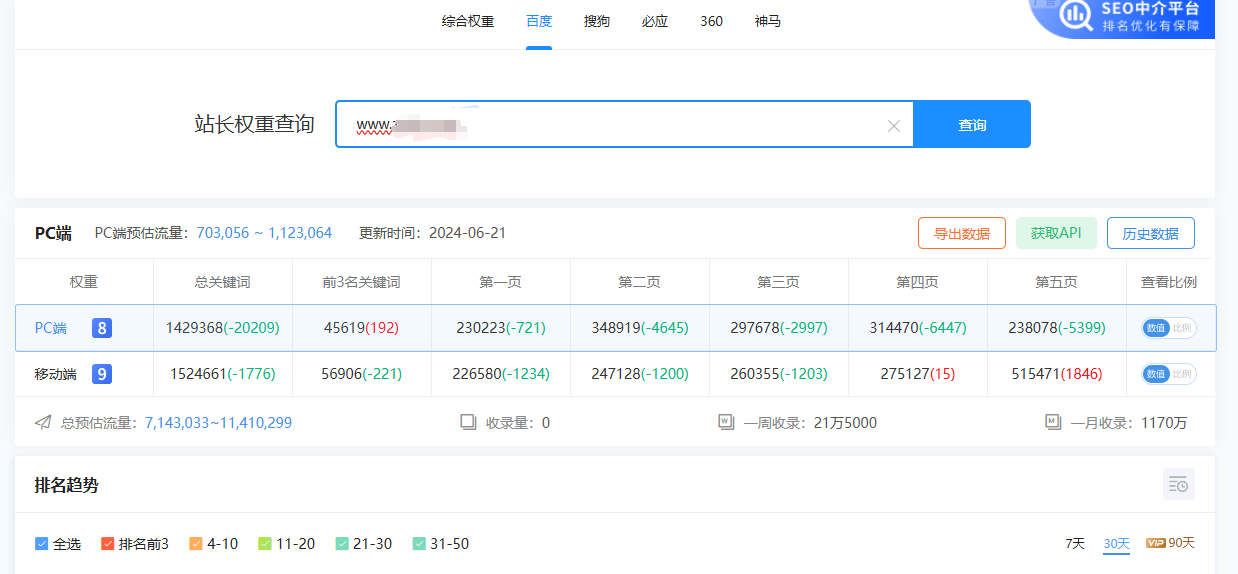Click the trend history list icon
Image resolution: width=1238 pixels, height=574 pixels.
(x=1179, y=484)
